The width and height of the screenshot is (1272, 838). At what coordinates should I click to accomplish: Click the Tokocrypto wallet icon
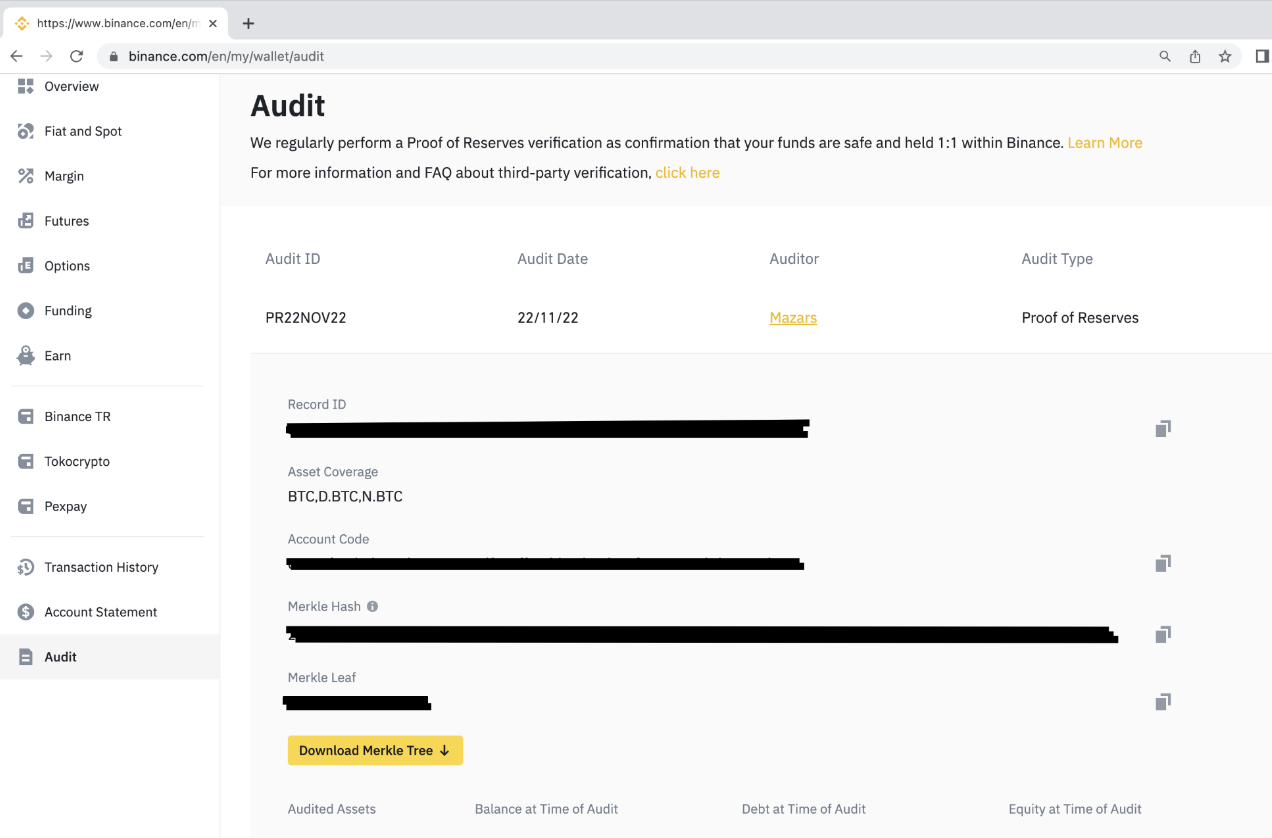tap(26, 461)
